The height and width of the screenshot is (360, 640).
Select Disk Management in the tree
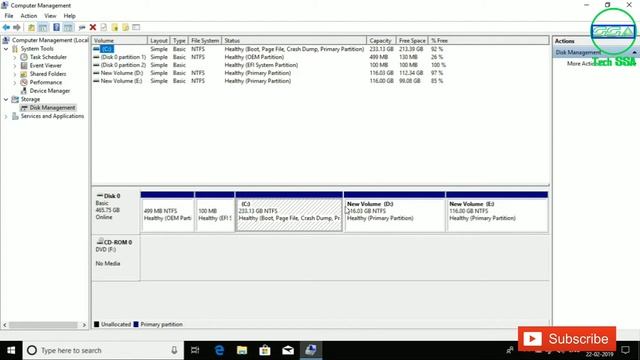coord(52,108)
